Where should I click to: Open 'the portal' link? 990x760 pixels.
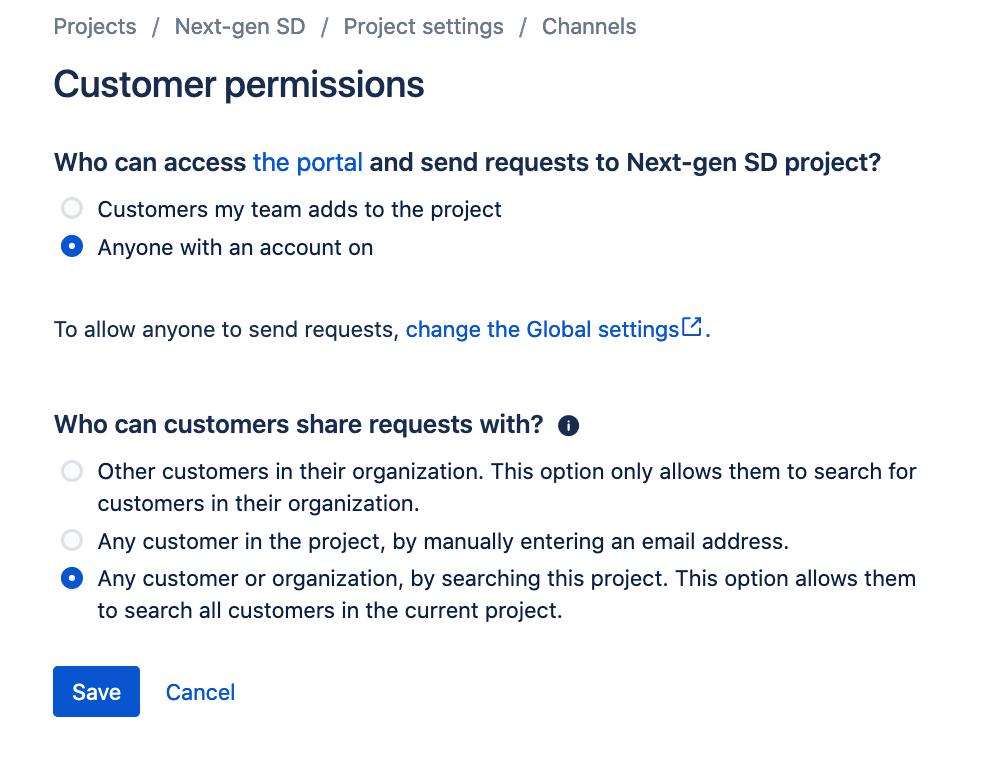(x=308, y=162)
